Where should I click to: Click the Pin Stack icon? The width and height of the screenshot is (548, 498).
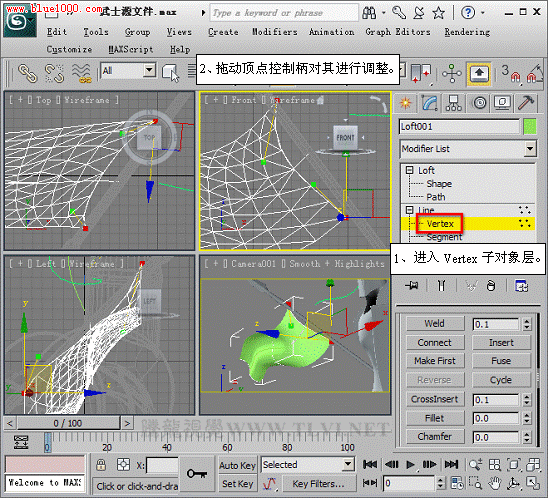411,286
